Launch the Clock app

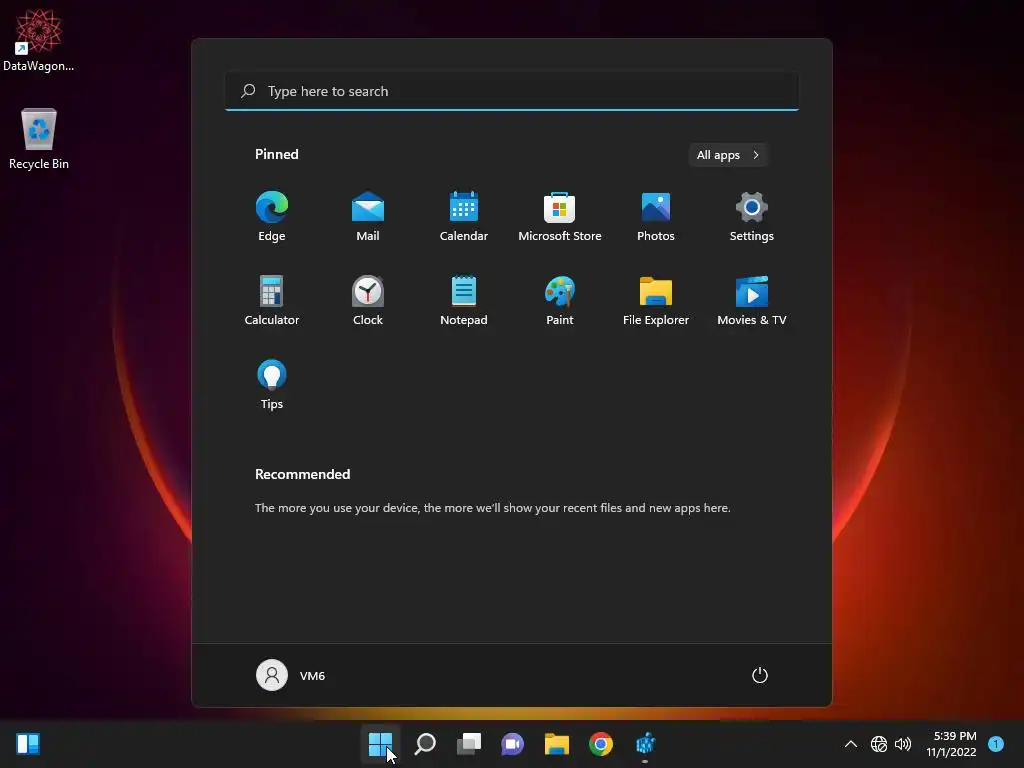pyautogui.click(x=368, y=300)
